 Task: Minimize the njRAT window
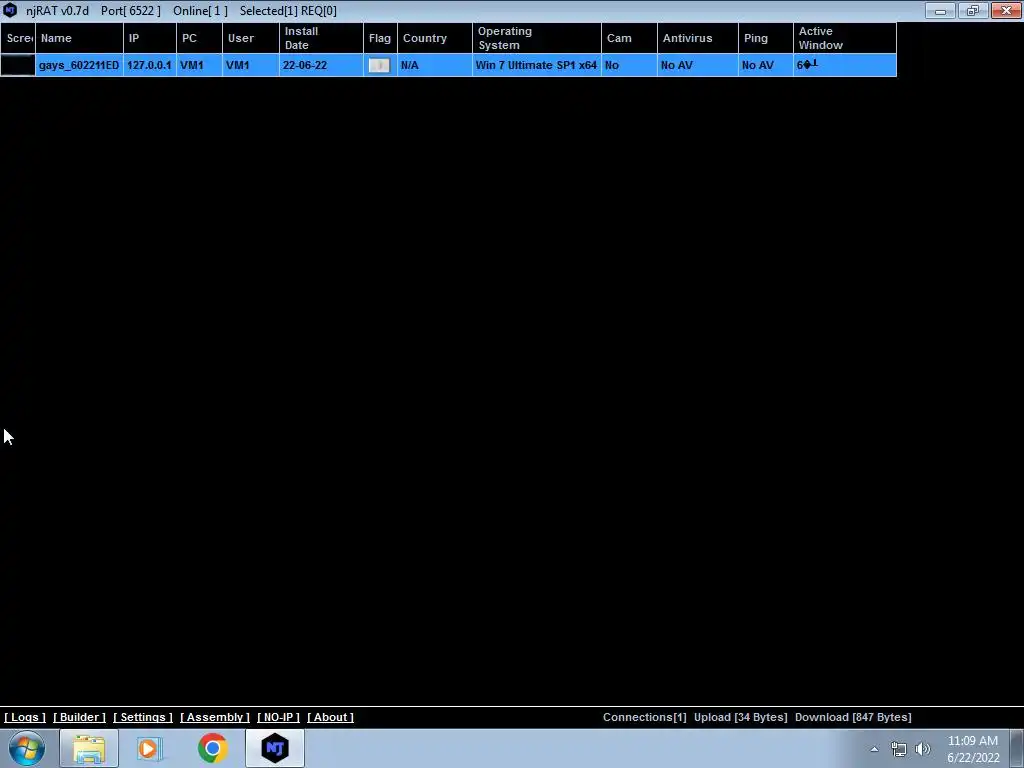pyautogui.click(x=940, y=10)
